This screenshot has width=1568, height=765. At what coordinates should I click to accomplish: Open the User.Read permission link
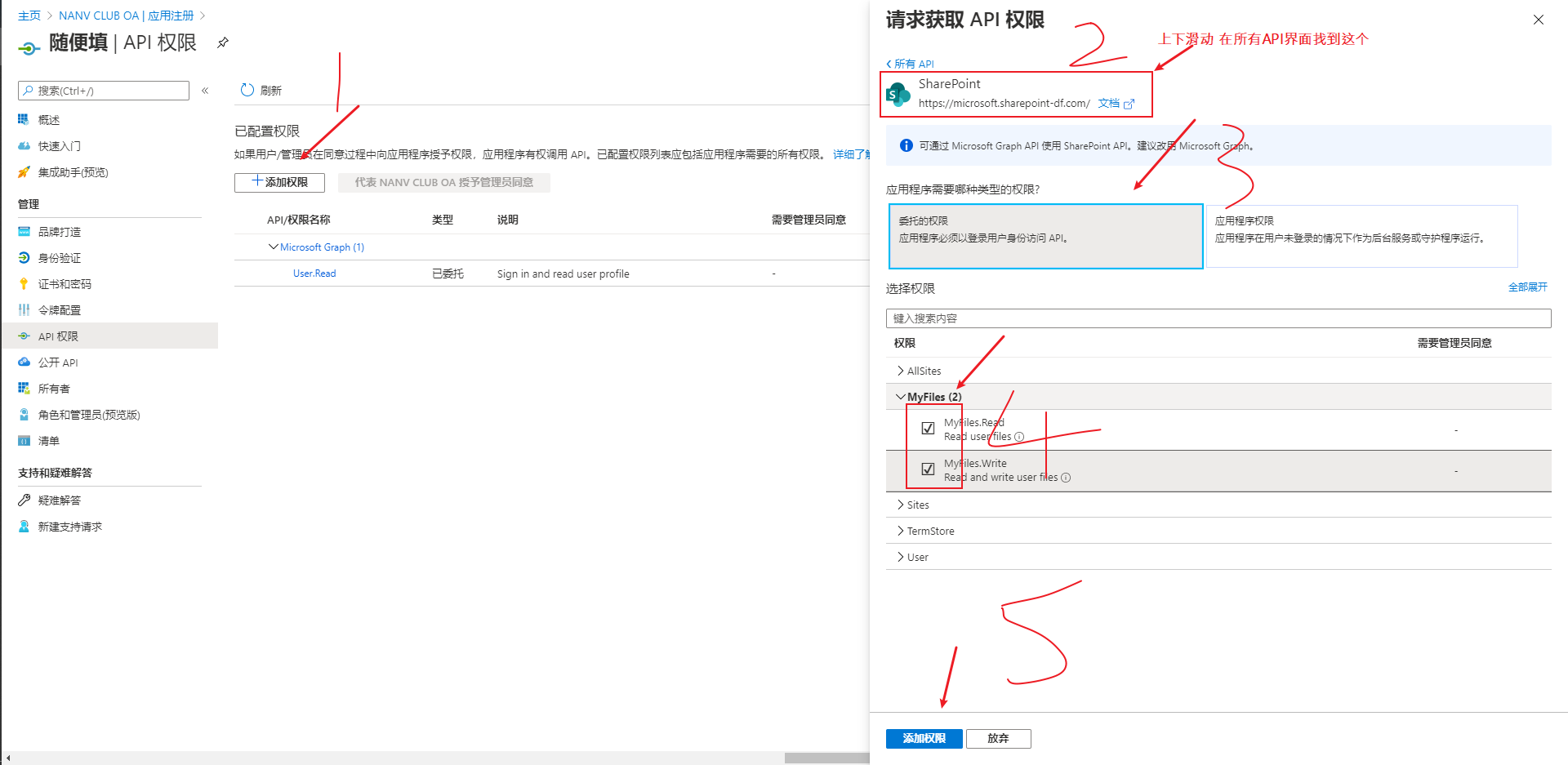pyautogui.click(x=314, y=274)
